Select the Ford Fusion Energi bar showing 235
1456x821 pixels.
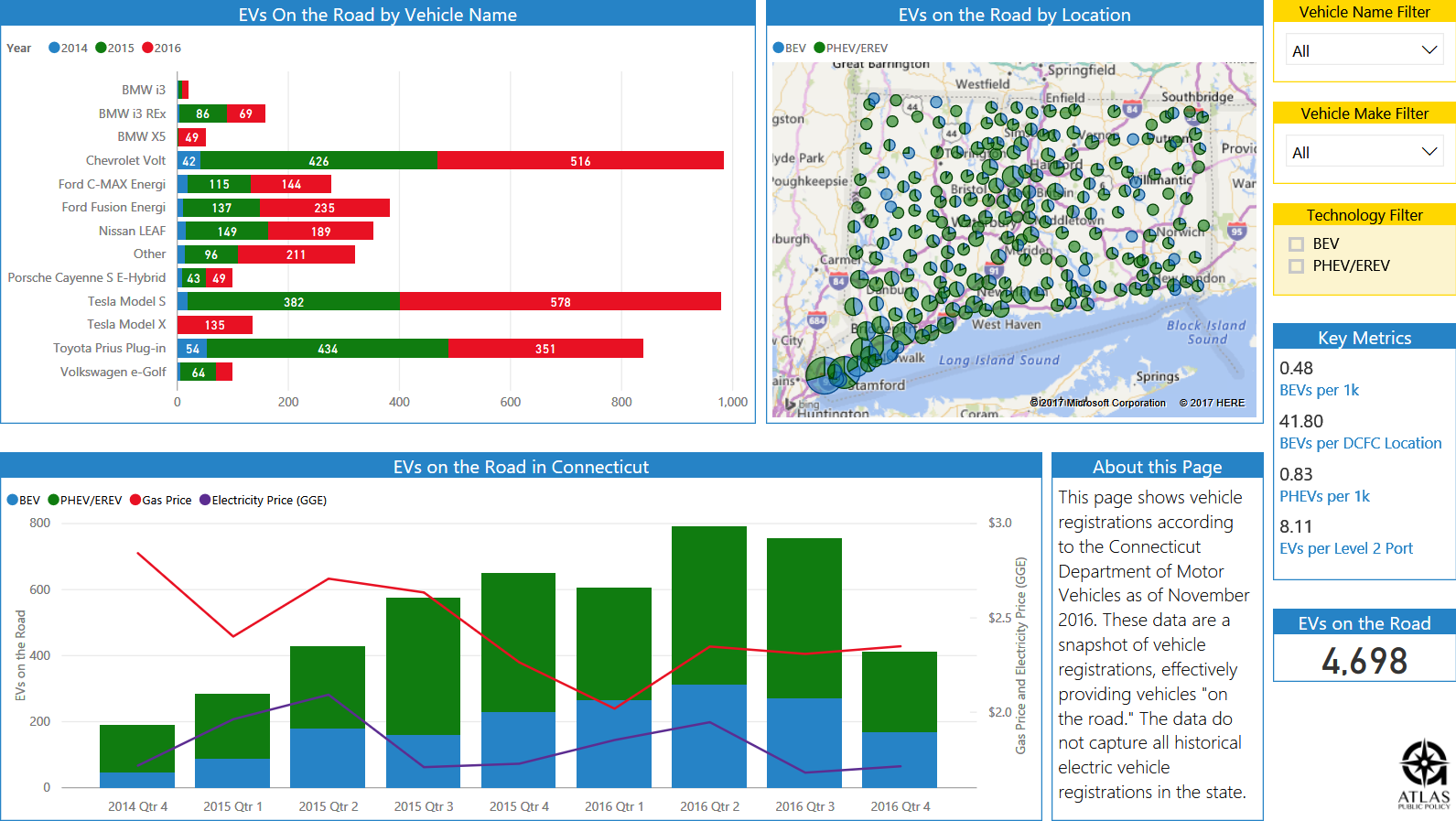[325, 208]
